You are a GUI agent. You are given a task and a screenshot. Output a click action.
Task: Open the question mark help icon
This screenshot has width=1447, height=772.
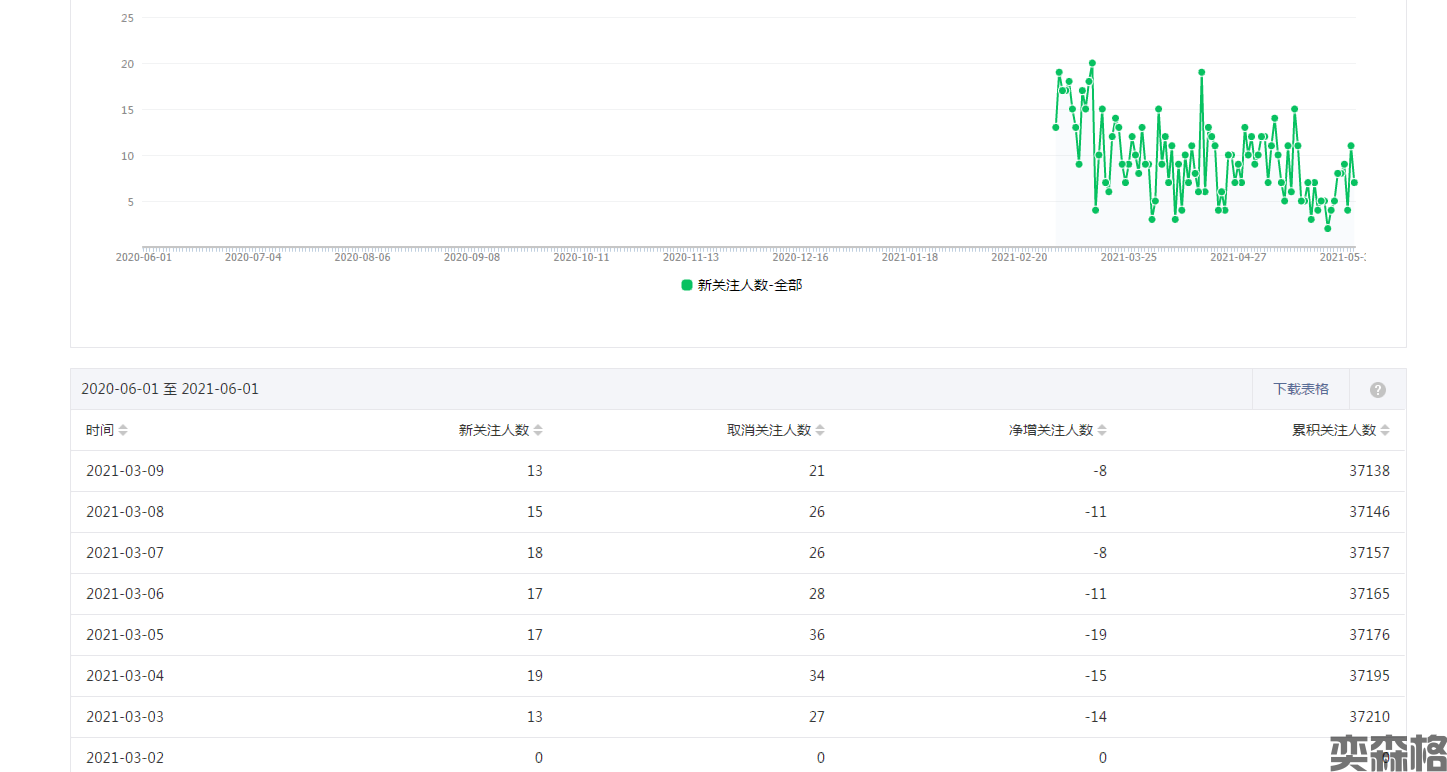click(x=1377, y=389)
